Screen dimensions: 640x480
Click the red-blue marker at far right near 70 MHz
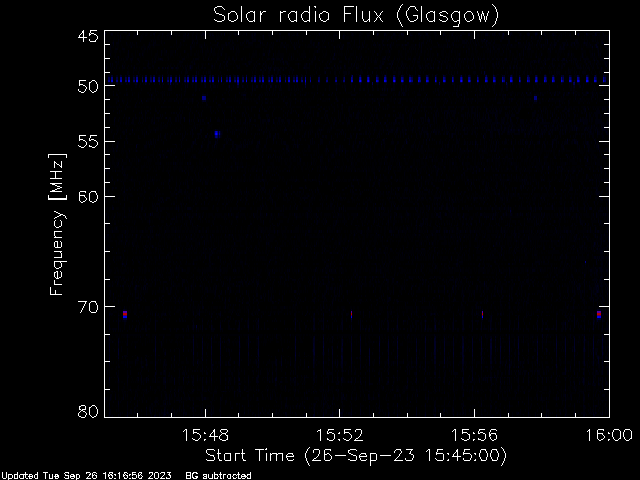point(598,314)
